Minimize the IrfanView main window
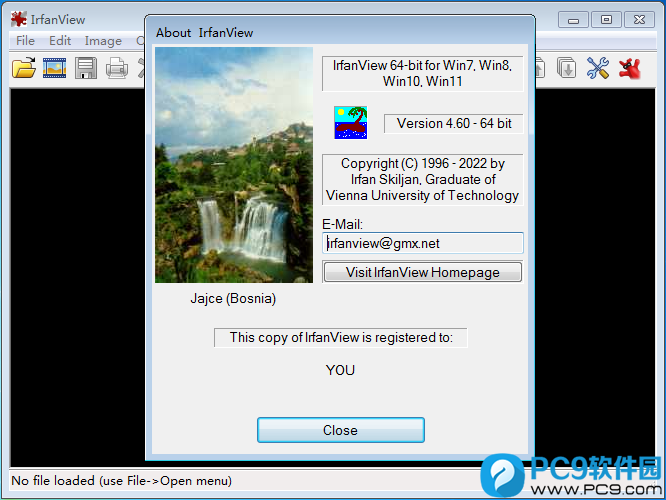The image size is (666, 500). click(x=573, y=20)
